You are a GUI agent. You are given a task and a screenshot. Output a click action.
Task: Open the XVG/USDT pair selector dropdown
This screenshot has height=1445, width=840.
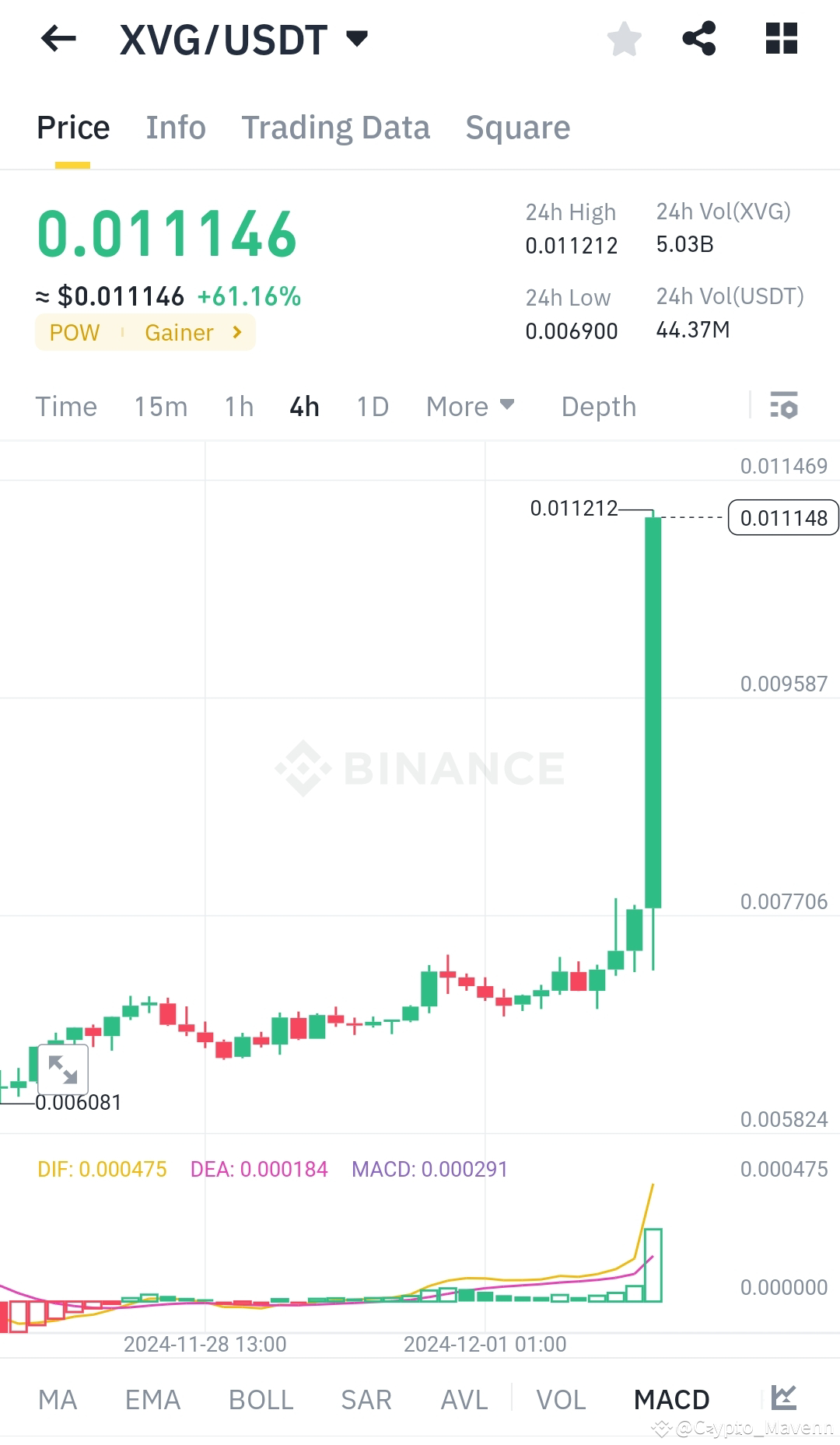click(x=357, y=38)
